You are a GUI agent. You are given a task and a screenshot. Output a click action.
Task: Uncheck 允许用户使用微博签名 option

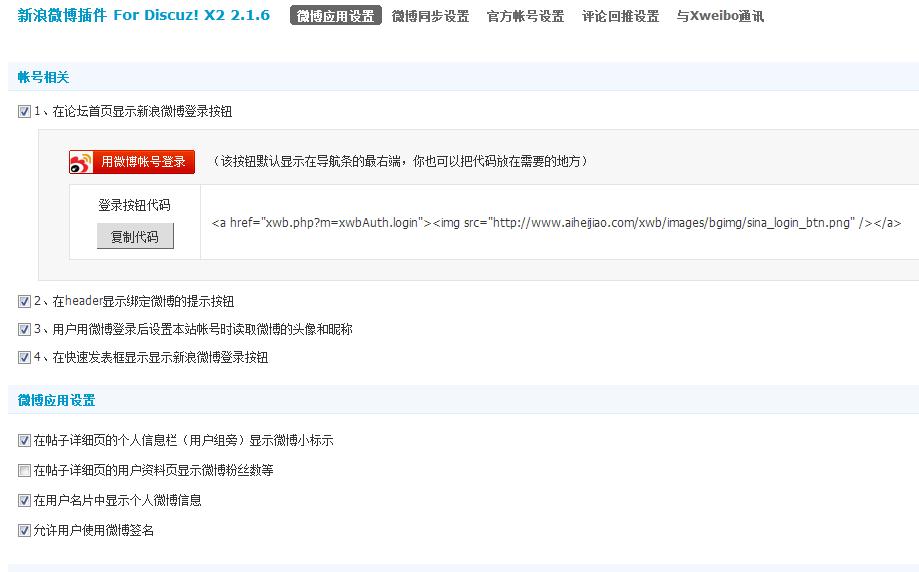pyautogui.click(x=24, y=530)
